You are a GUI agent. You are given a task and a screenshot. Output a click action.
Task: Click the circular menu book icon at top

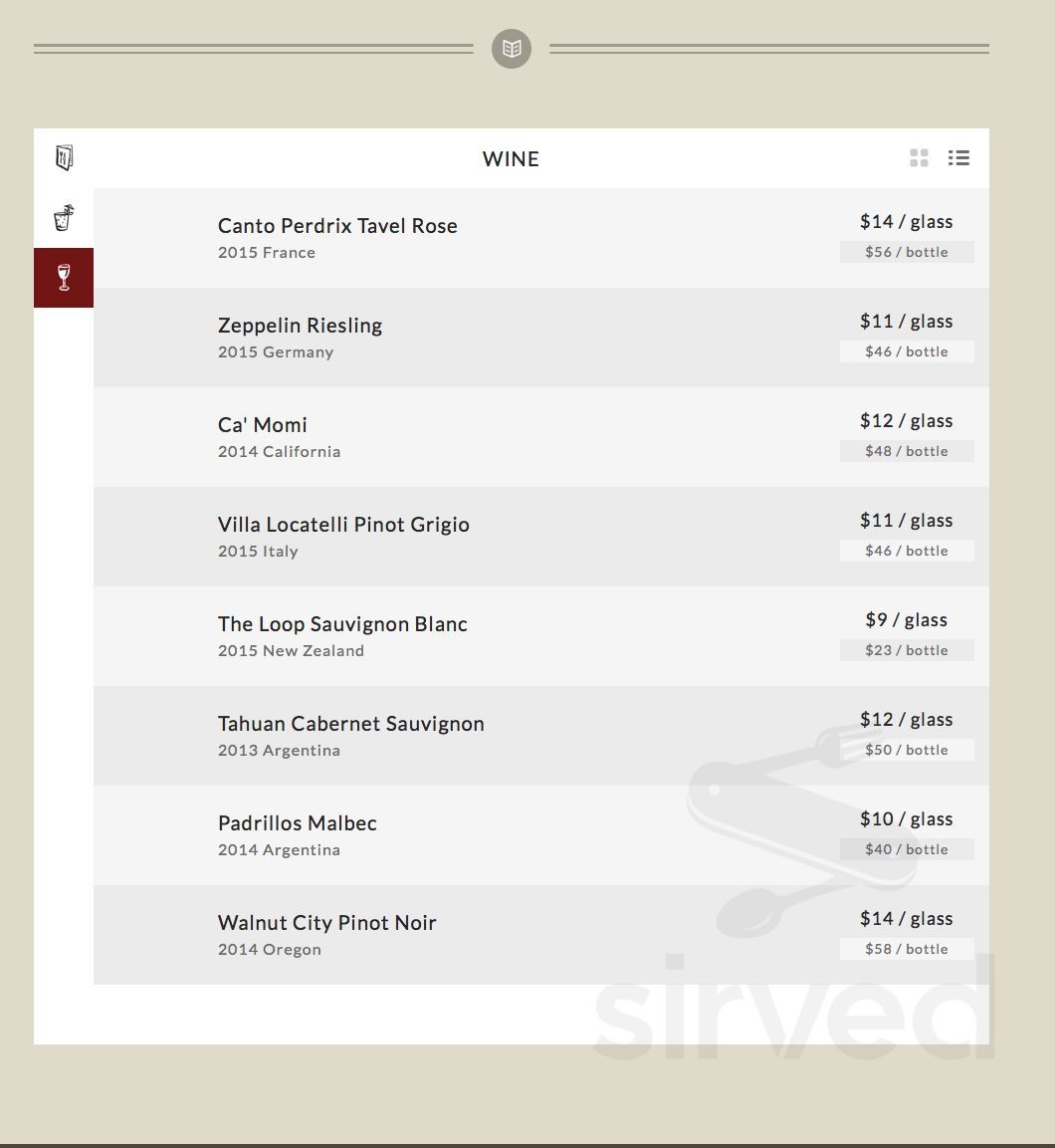(x=512, y=48)
